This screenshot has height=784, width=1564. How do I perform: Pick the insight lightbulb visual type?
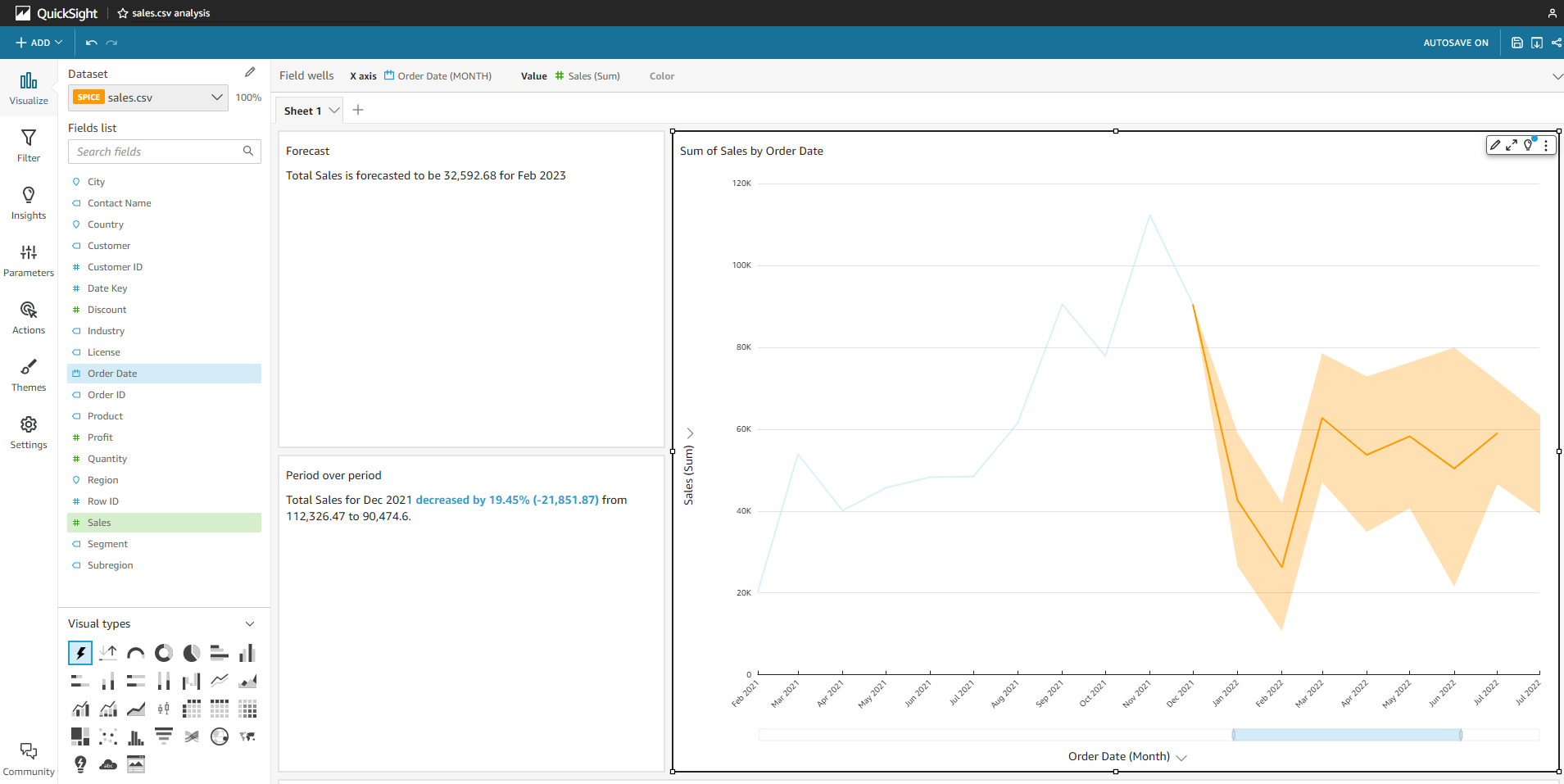[80, 764]
